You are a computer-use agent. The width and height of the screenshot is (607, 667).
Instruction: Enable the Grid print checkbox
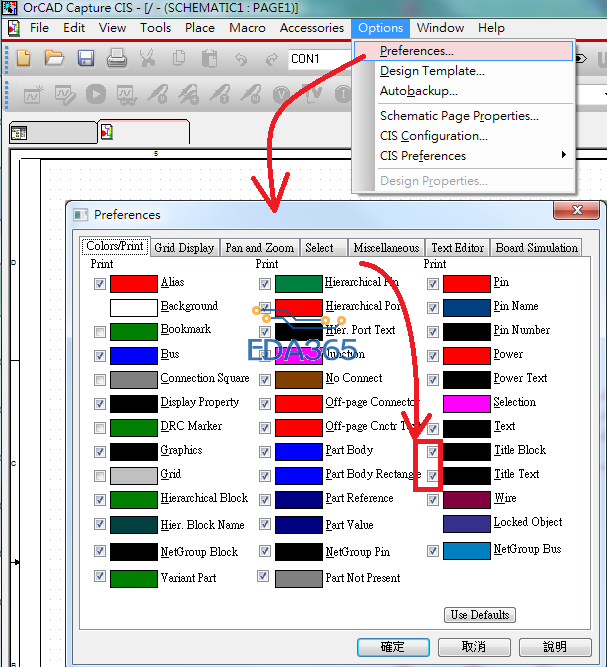point(100,476)
